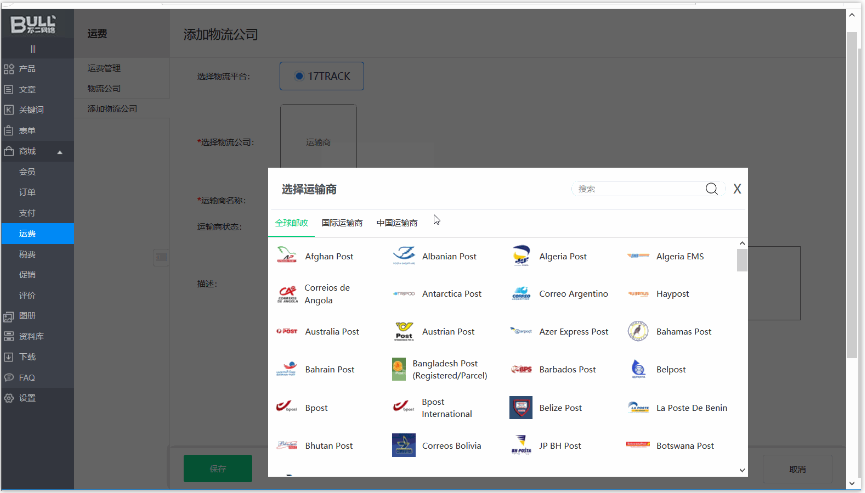
Task: Select the Bahamas Post emblem
Action: 638,331
